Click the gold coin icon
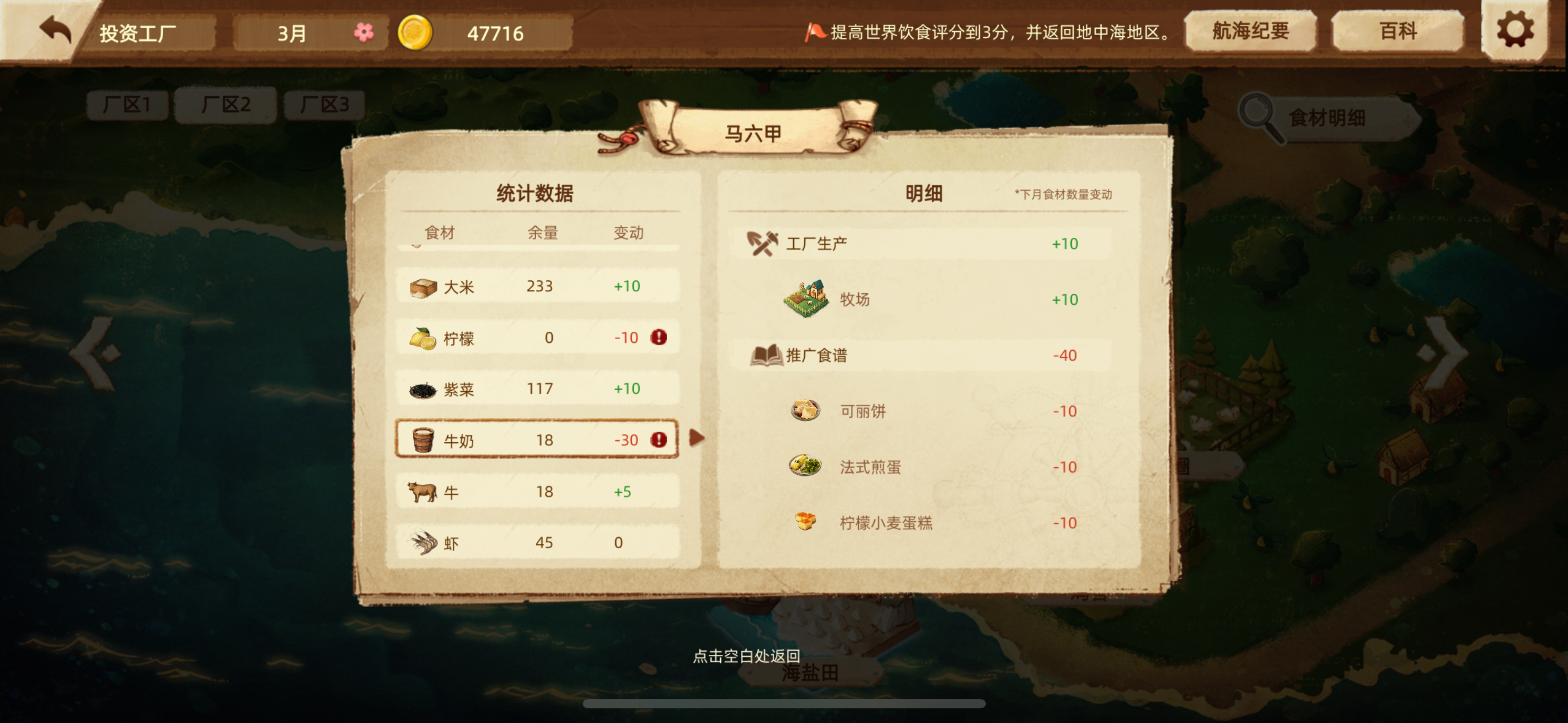Screen dimensions: 1568x723 tap(415, 33)
